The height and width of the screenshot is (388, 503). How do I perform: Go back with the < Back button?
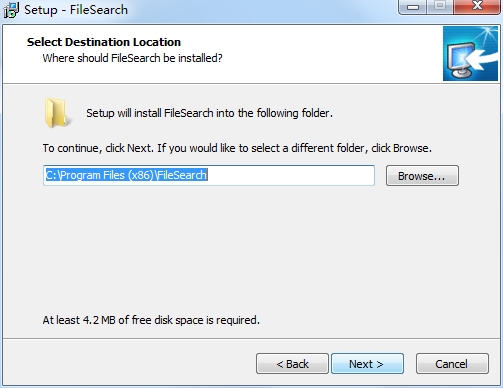(x=292, y=364)
